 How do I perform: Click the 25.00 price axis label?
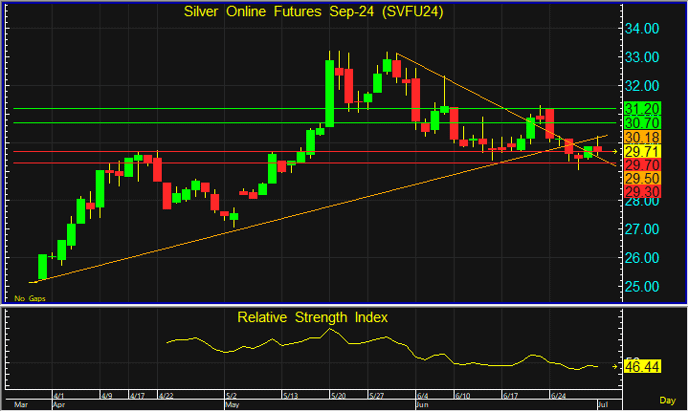click(x=641, y=287)
